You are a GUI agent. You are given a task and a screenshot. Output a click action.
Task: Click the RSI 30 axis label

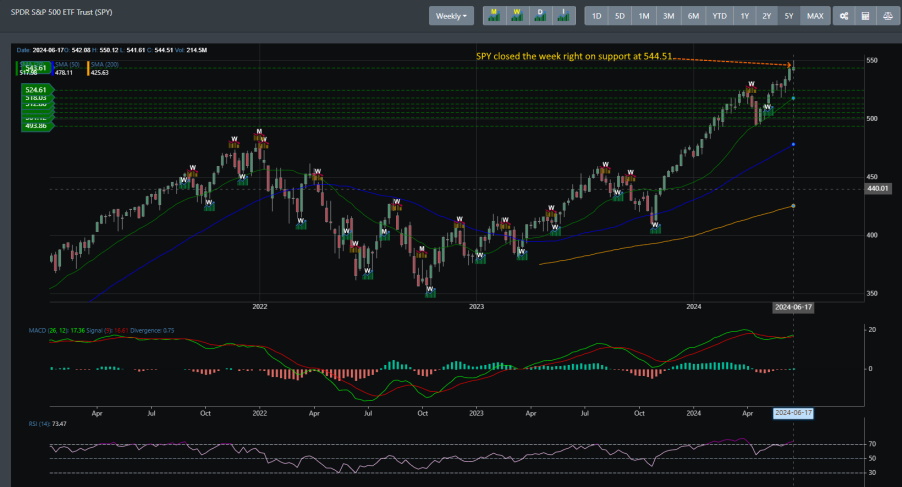pyautogui.click(x=872, y=473)
